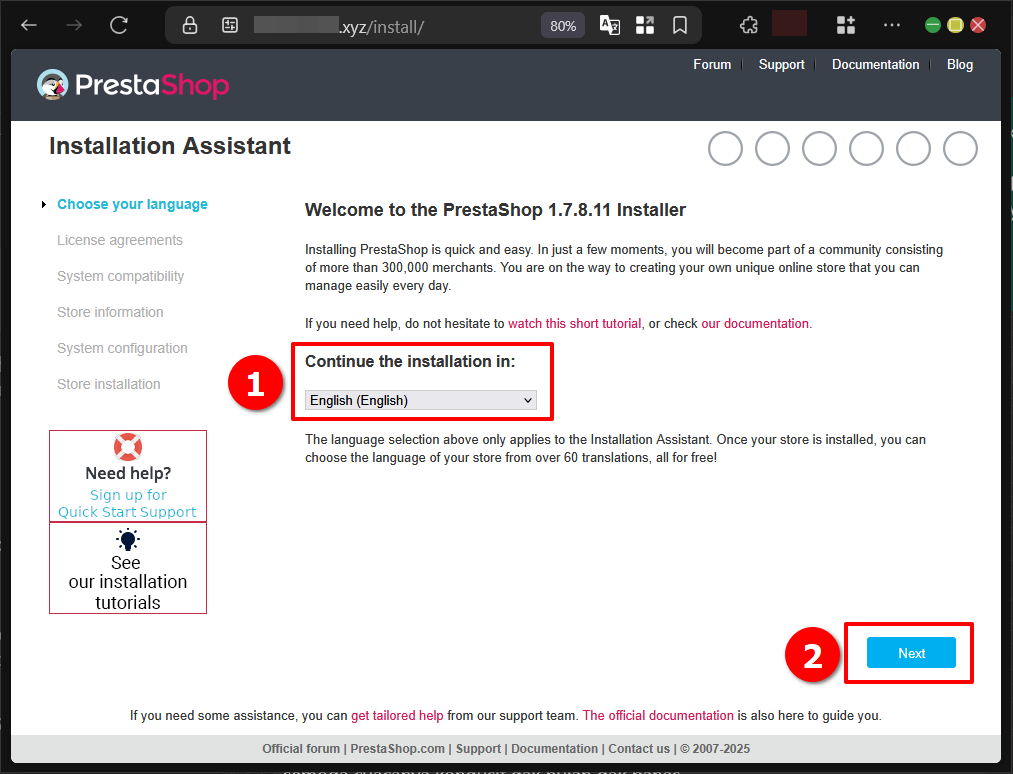Click 'Sign up for Quick Start Support'
This screenshot has width=1013, height=774.
(x=128, y=503)
